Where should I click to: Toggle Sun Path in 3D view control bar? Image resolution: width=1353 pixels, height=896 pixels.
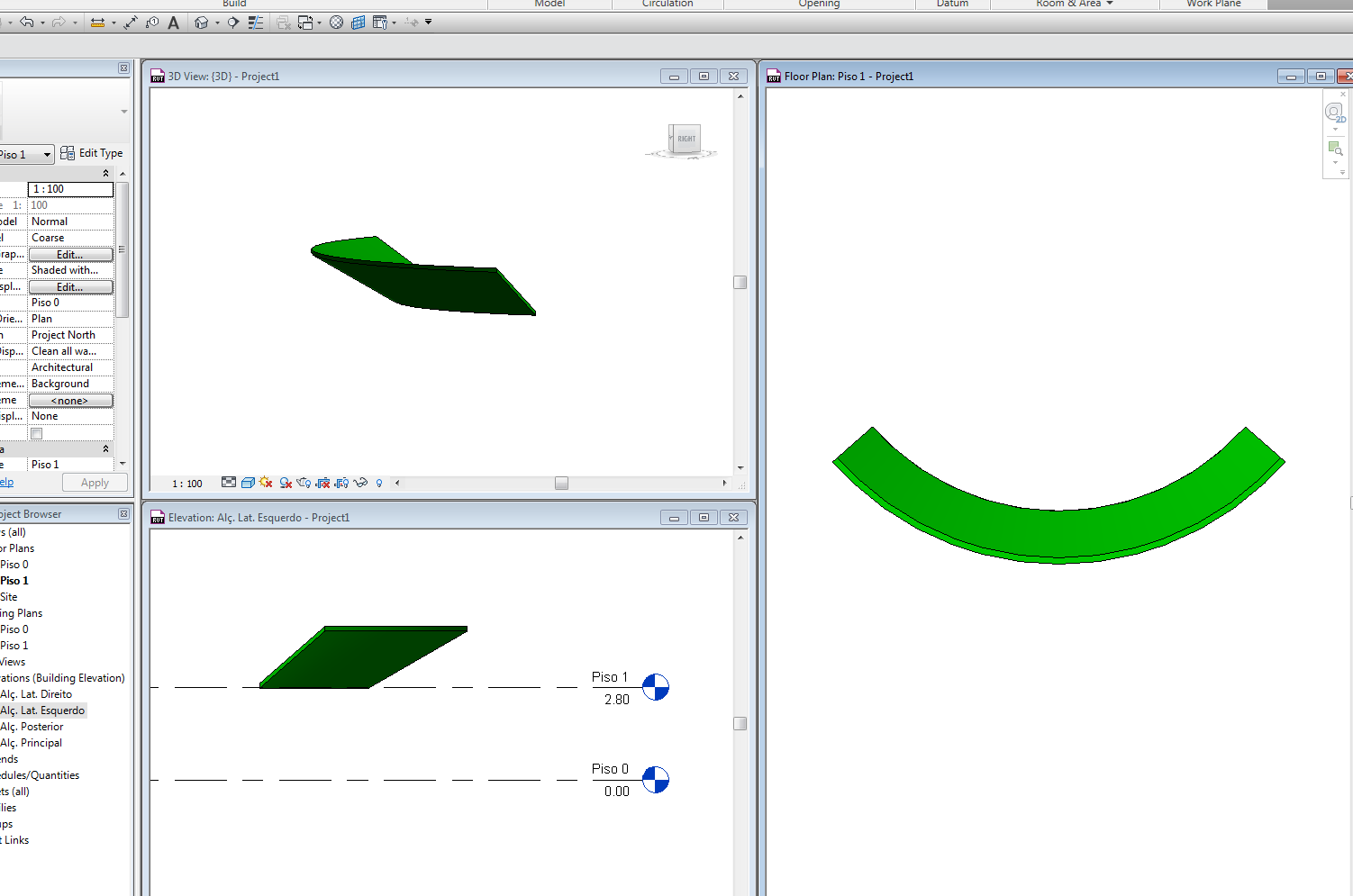tap(266, 483)
